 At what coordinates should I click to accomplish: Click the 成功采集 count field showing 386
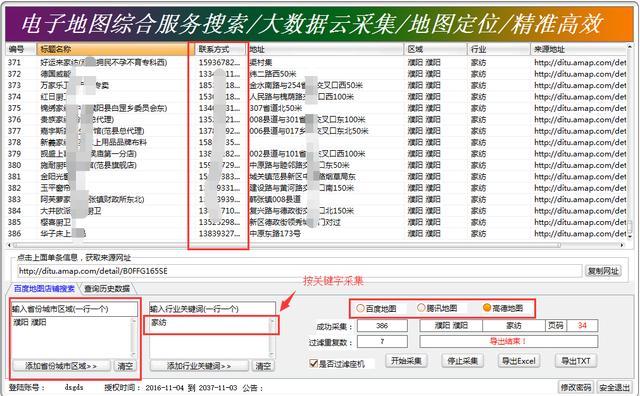pos(382,326)
